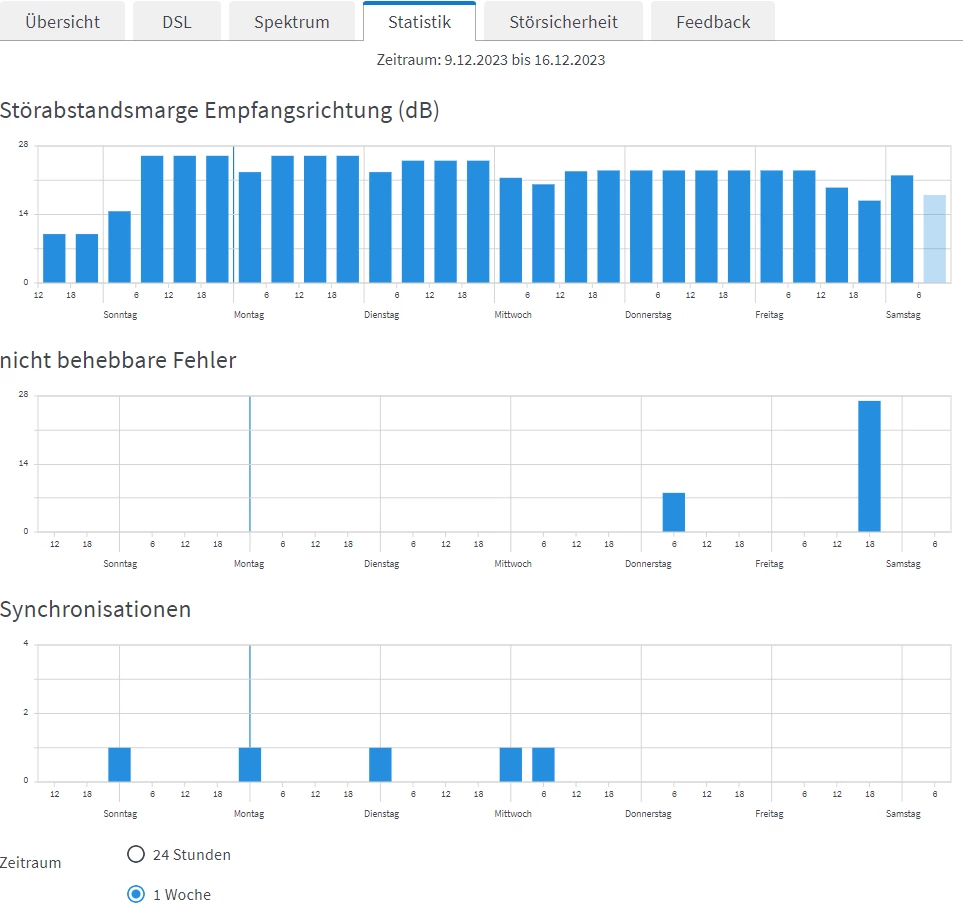Select the 24 Stunden radio button
This screenshot has width=963, height=905.
136,854
